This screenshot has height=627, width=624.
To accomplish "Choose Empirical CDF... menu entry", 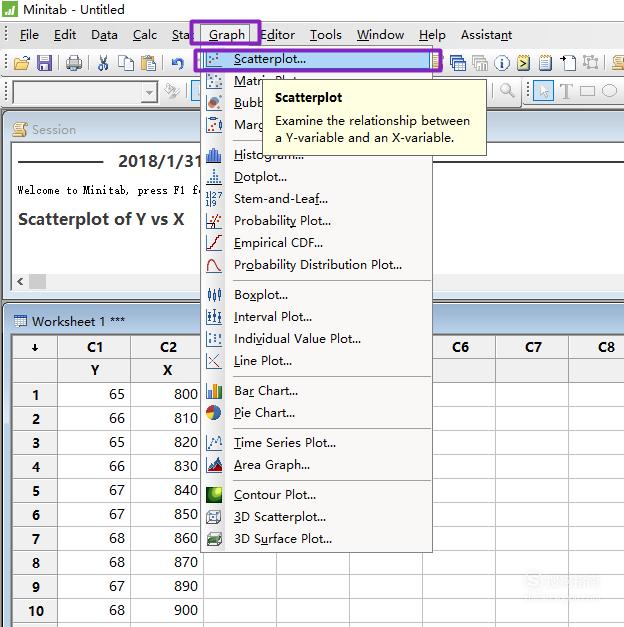I will [x=316, y=243].
